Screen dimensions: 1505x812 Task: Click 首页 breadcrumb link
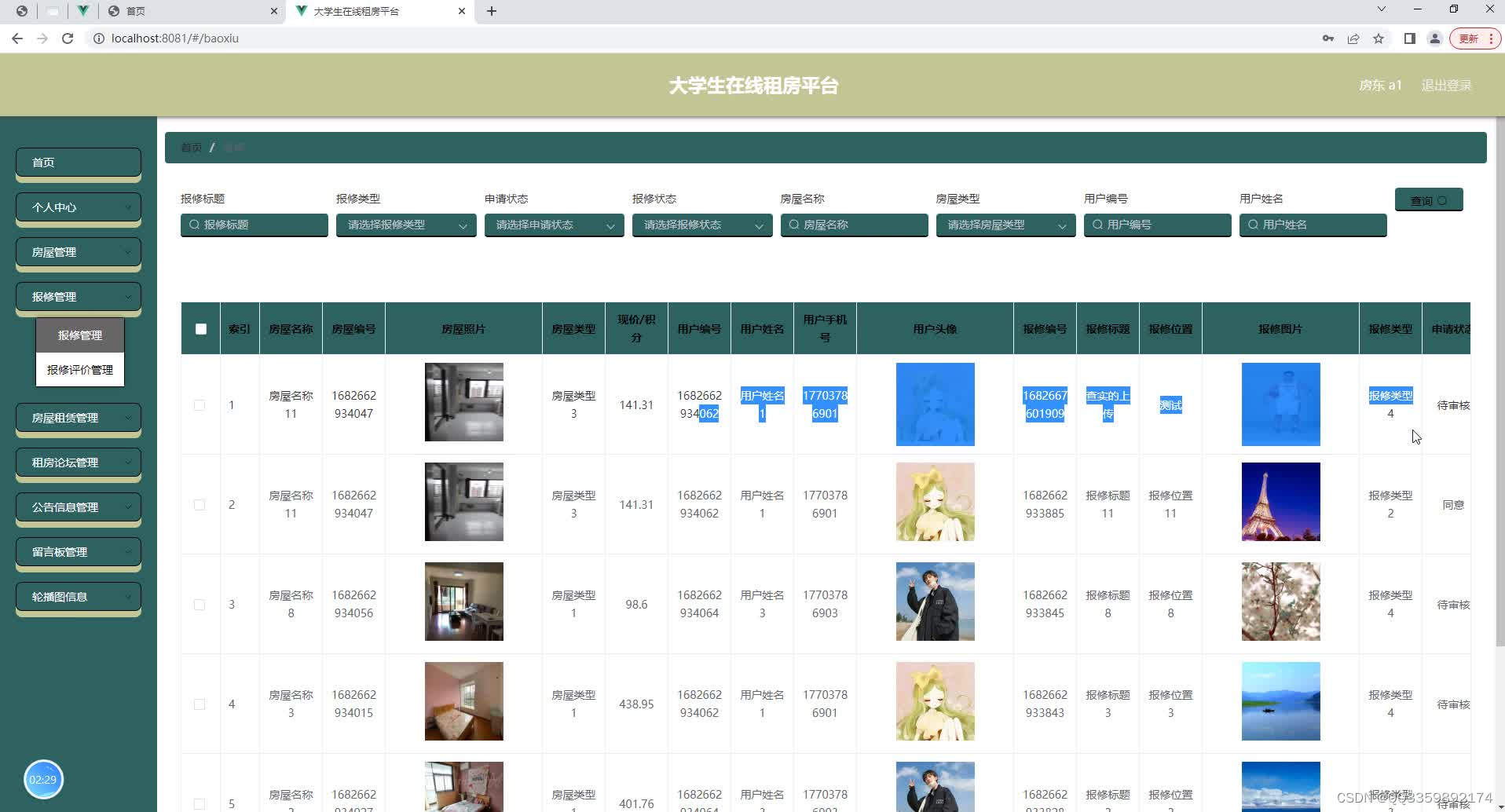191,148
